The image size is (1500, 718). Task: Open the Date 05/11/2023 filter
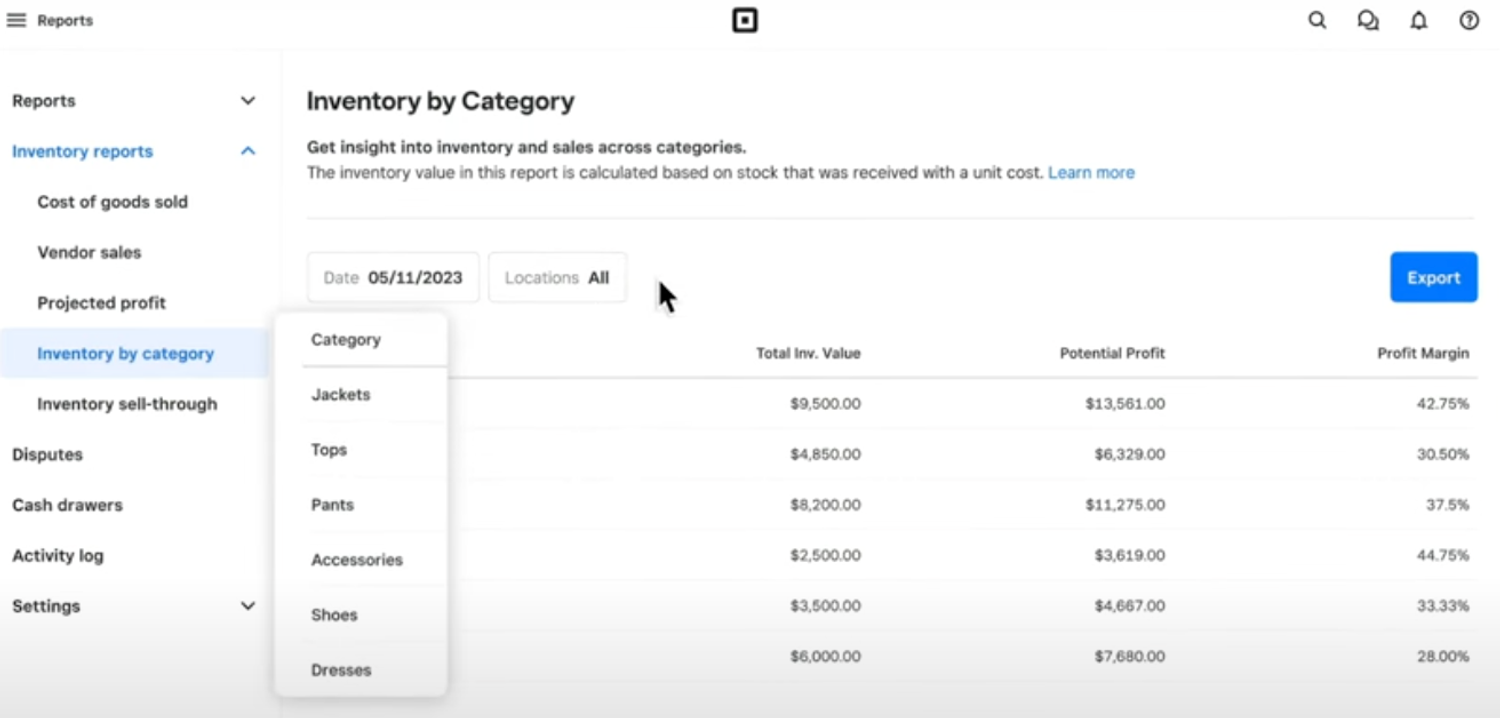(x=393, y=278)
